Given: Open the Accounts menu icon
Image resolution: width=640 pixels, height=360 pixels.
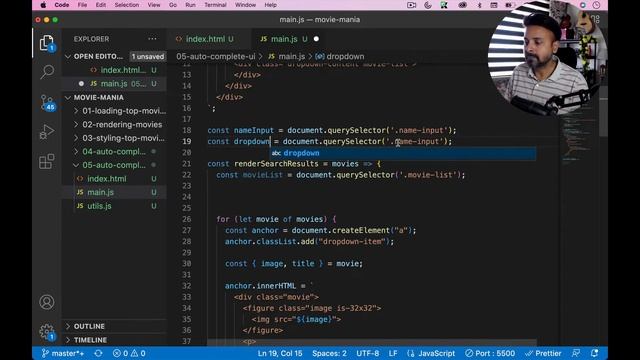Looking at the screenshot, I should coord(47,302).
